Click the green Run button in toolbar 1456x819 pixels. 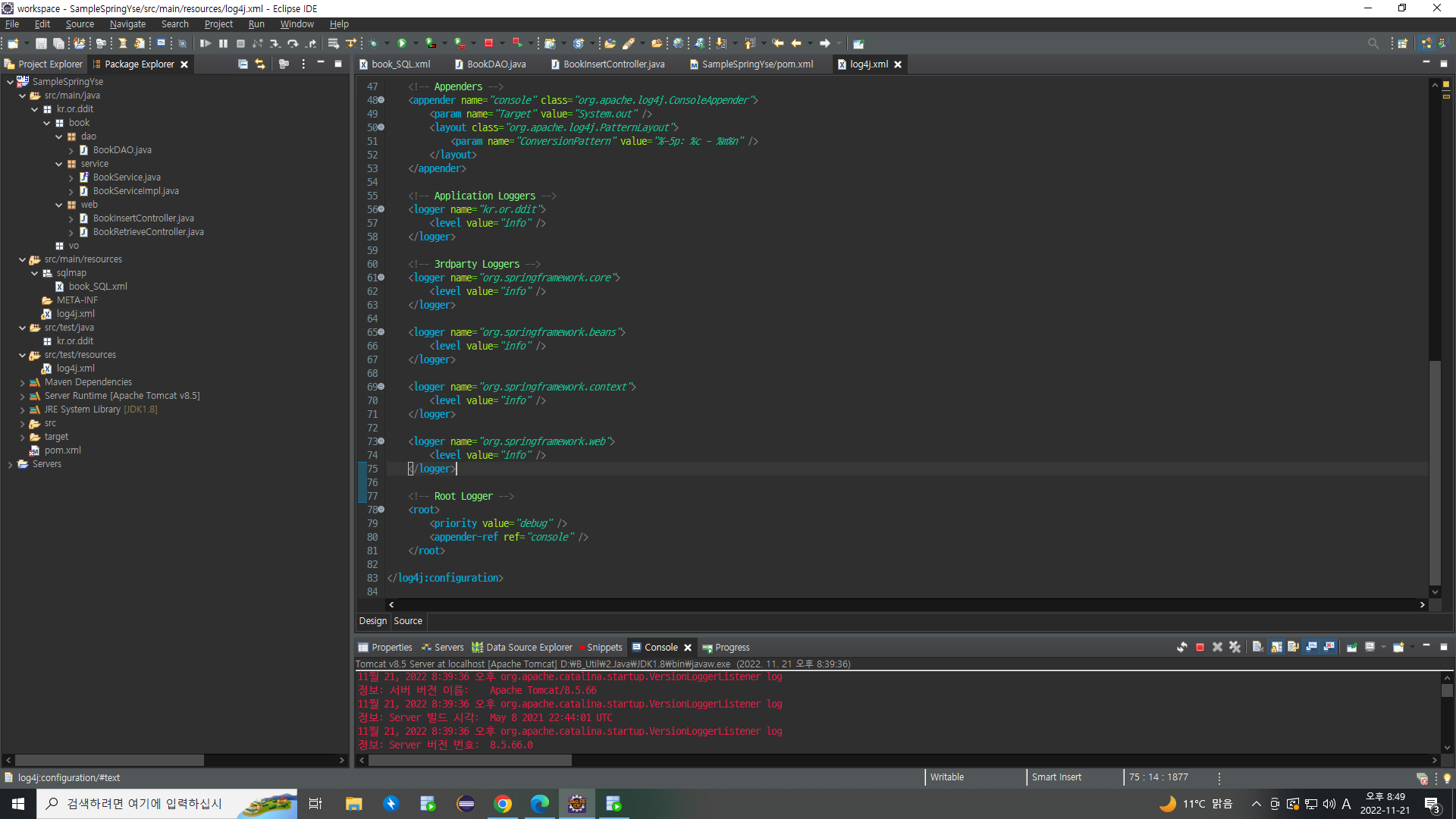coord(403,43)
